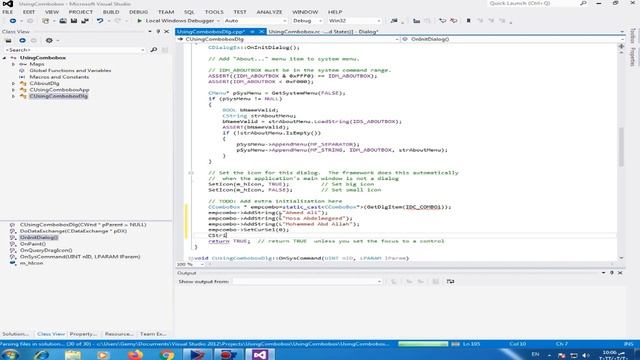This screenshot has height=360, width=640.
Task: Close the UsingComboboxDlg.cpp tab
Action: tap(262, 31)
